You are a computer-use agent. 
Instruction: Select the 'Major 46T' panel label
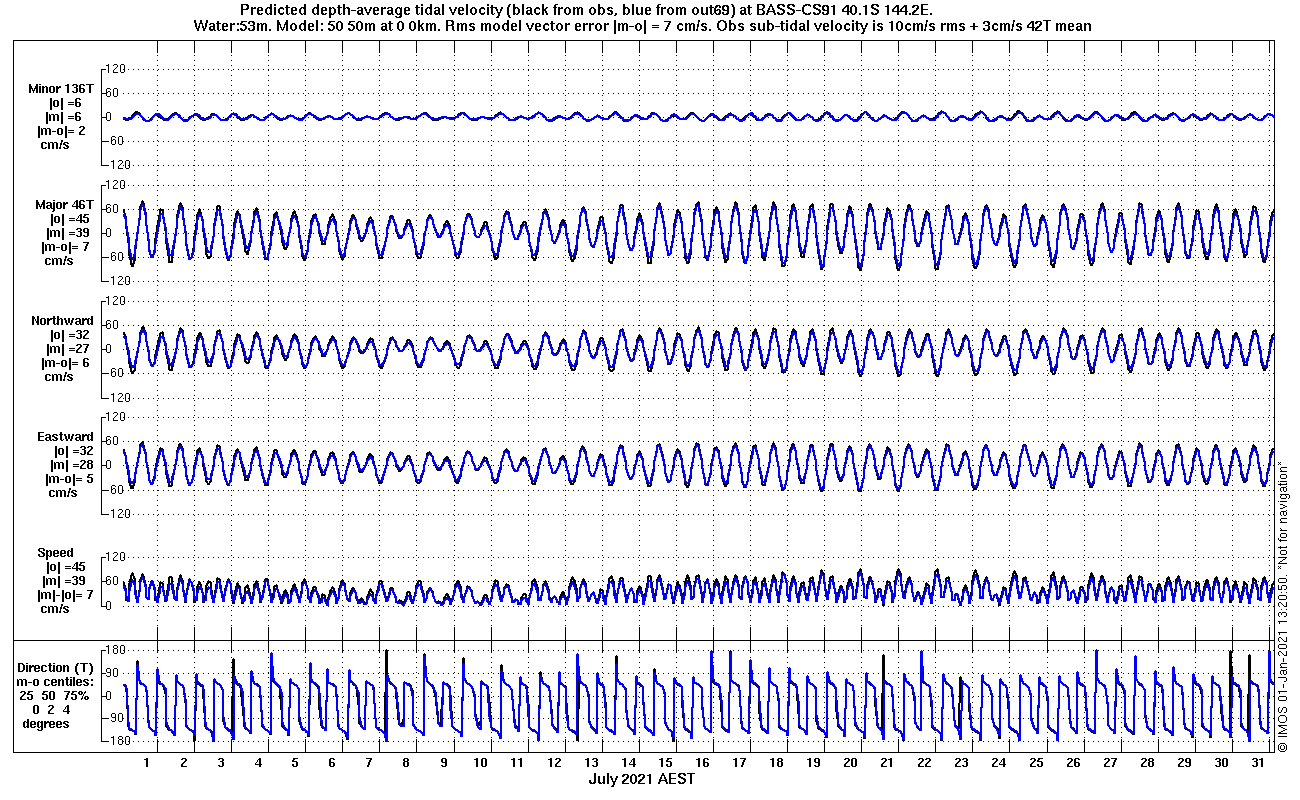(x=64, y=205)
